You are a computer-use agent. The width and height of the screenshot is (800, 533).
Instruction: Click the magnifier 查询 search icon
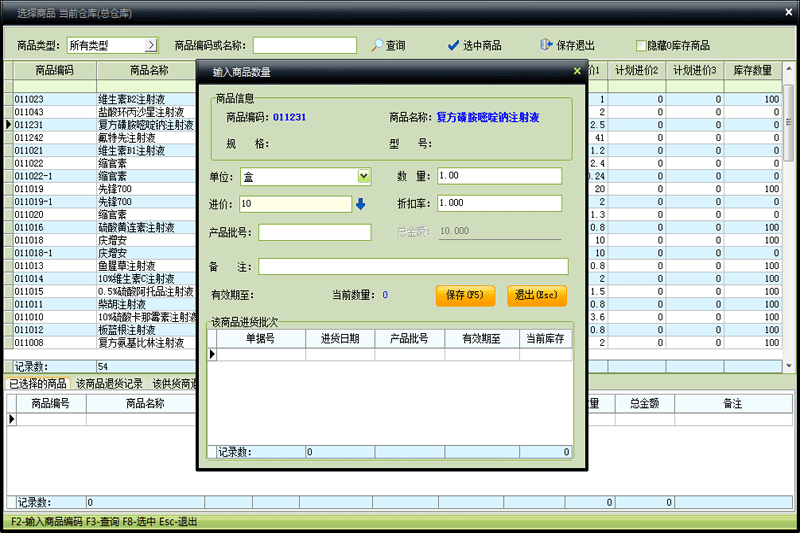[x=377, y=45]
